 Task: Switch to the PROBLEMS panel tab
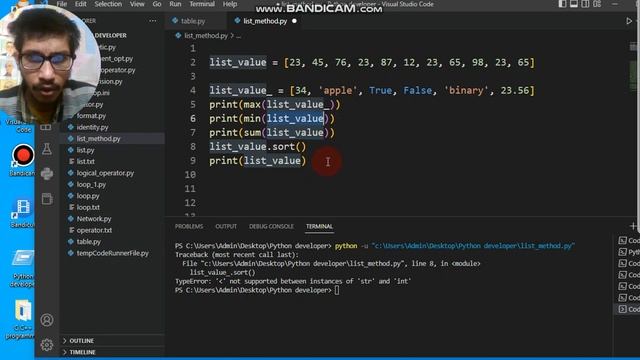189,227
